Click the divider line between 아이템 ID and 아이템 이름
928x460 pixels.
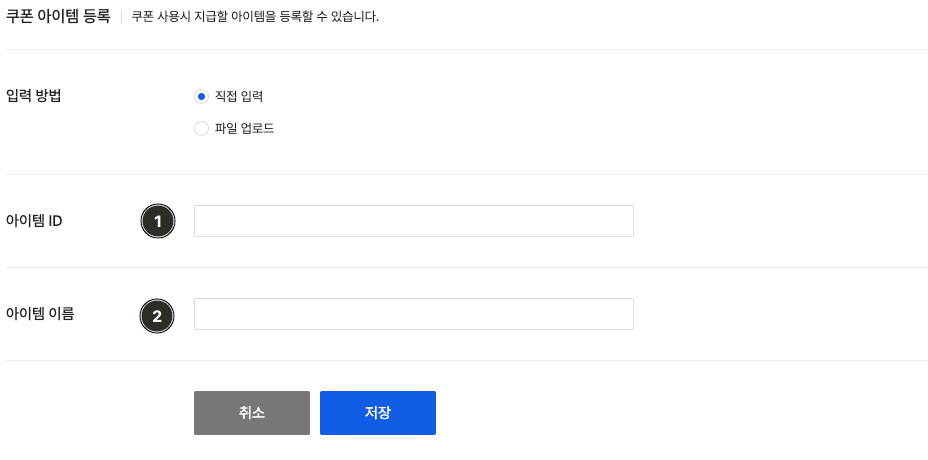pyautogui.click(x=466, y=268)
